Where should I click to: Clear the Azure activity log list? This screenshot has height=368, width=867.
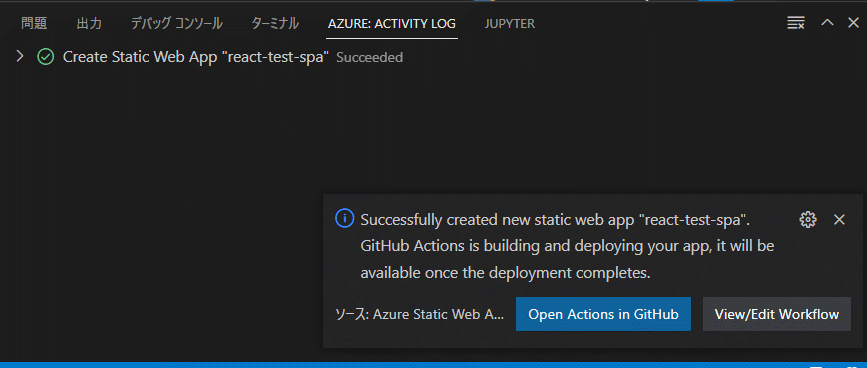pos(796,23)
